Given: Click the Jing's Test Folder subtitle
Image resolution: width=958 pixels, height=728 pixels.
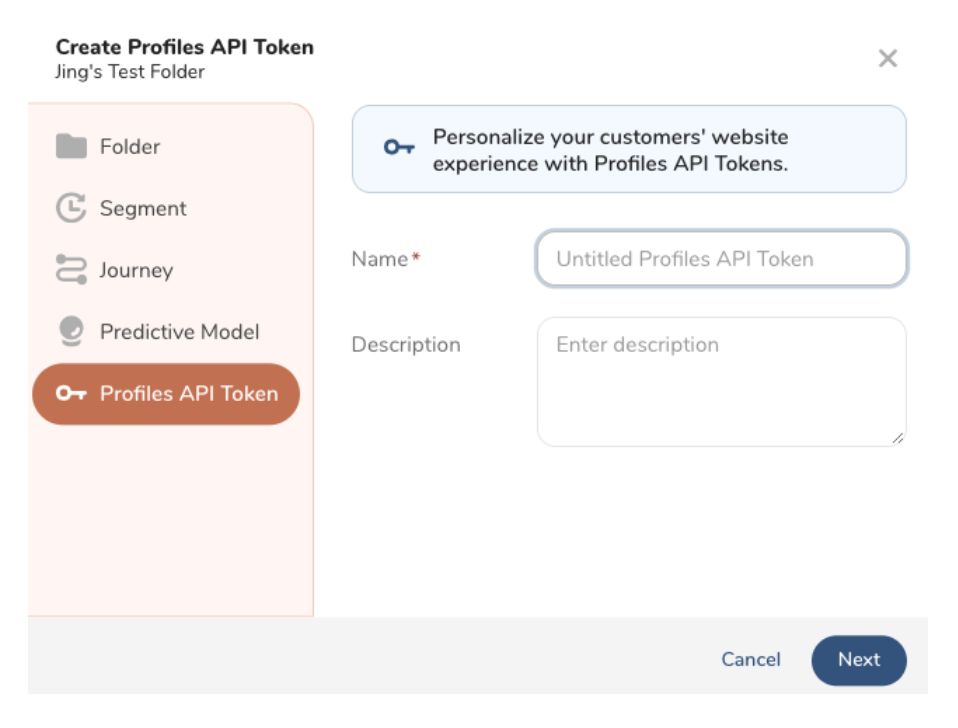Looking at the screenshot, I should [130, 72].
